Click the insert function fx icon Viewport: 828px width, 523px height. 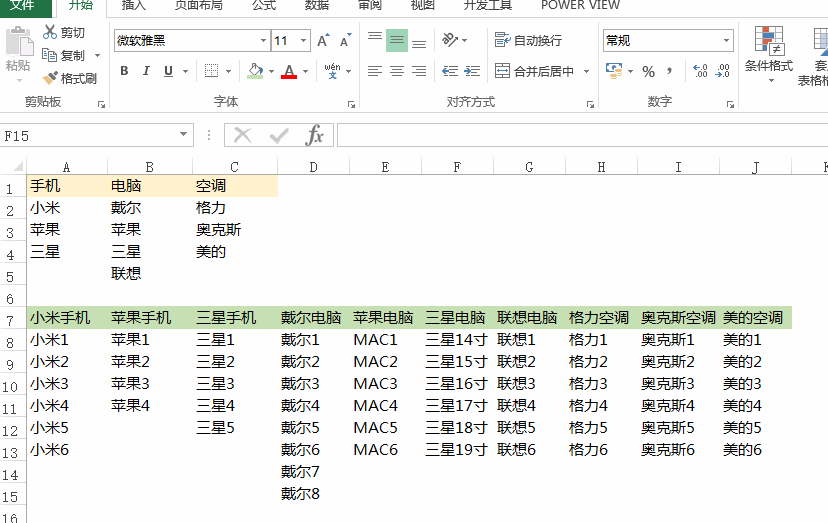point(314,135)
